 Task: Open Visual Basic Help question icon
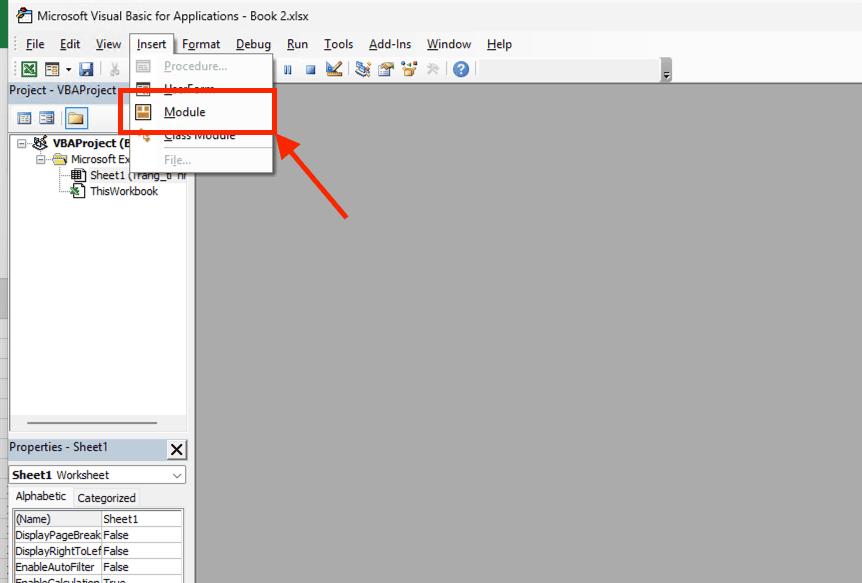pyautogui.click(x=461, y=69)
